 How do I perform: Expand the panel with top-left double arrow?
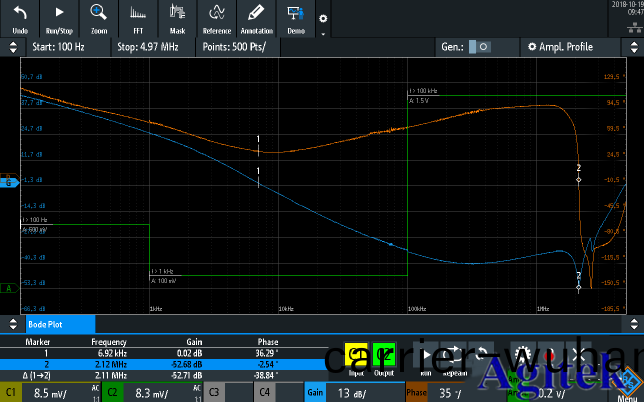pyautogui.click(x=11, y=47)
